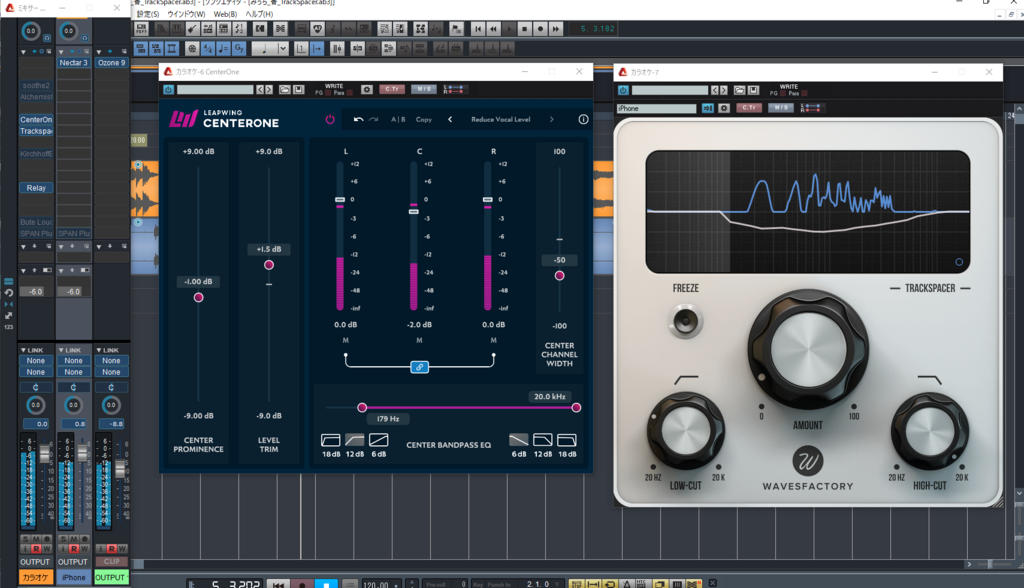Select the 18 dB high-cut slope icon
Viewport: 1024px width, 588px height.
[x=567, y=440]
